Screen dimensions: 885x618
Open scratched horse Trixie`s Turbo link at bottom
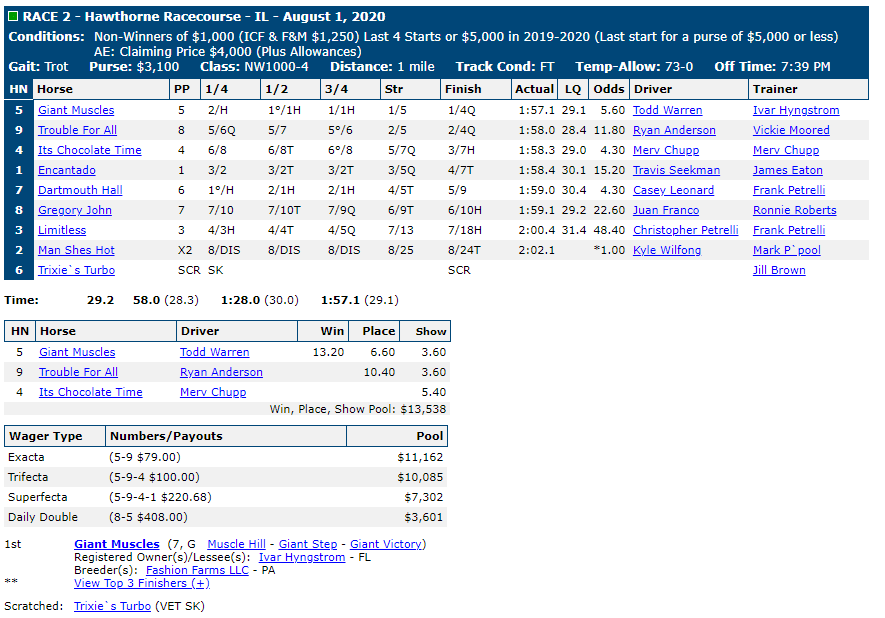click(x=112, y=606)
